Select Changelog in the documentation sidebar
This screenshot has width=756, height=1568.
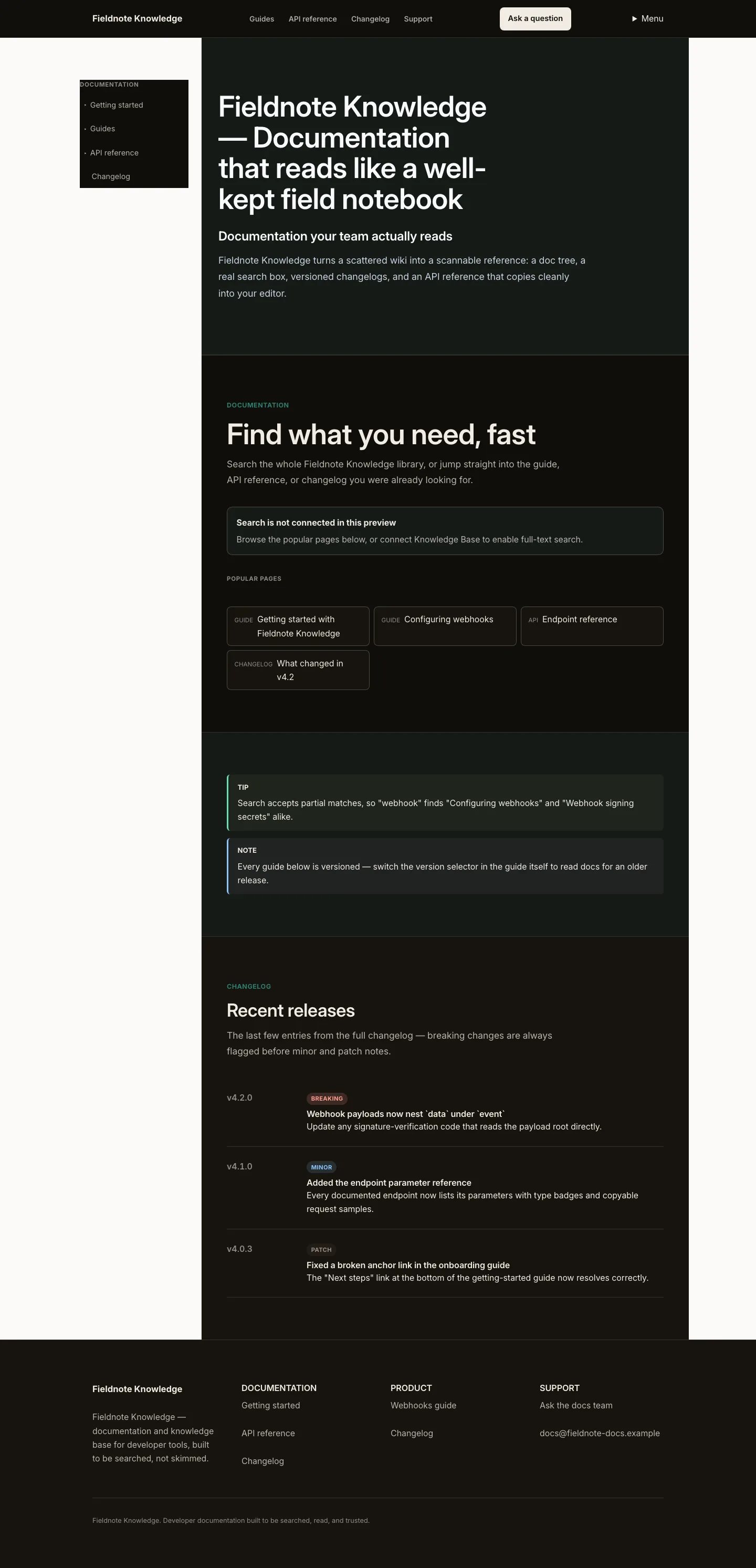point(111,176)
